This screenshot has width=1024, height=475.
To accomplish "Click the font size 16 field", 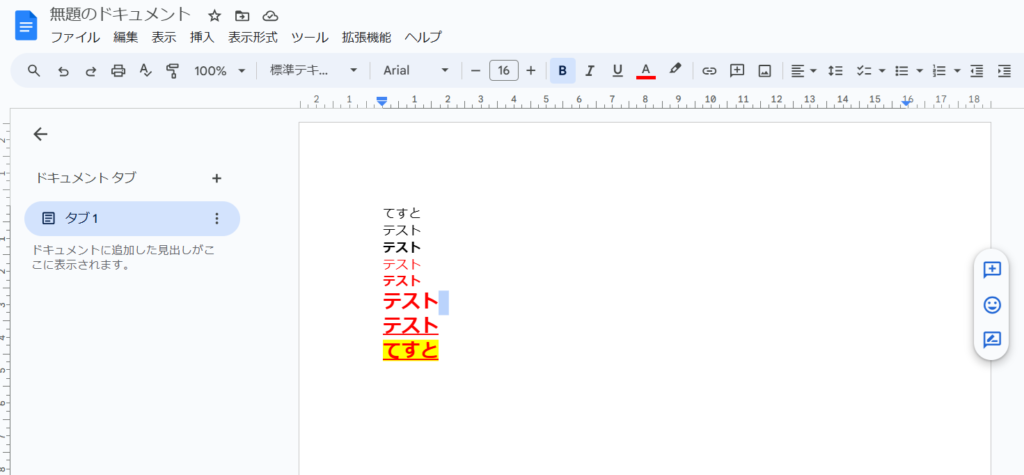I will coord(503,71).
